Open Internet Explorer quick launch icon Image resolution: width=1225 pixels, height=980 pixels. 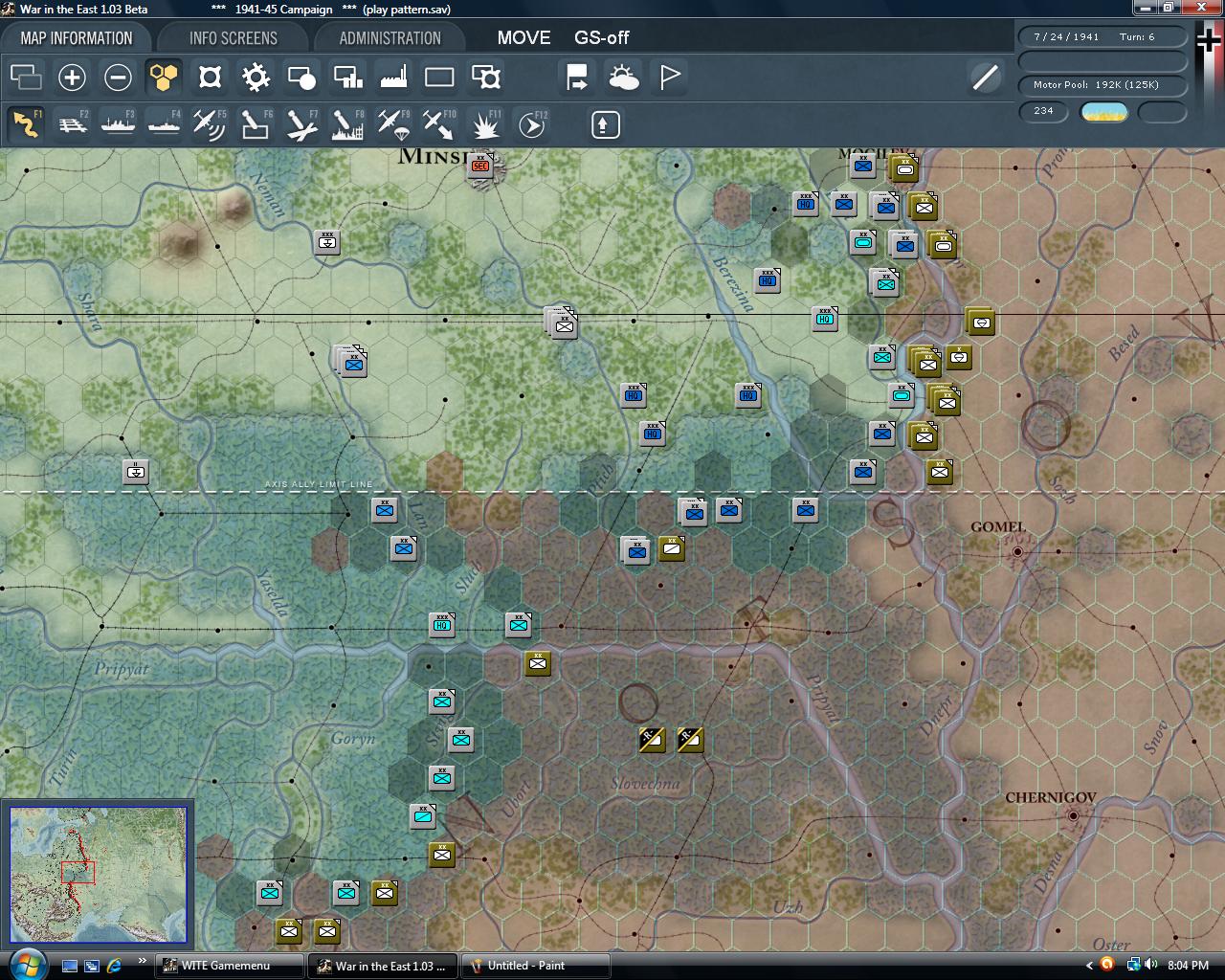pyautogui.click(x=114, y=966)
